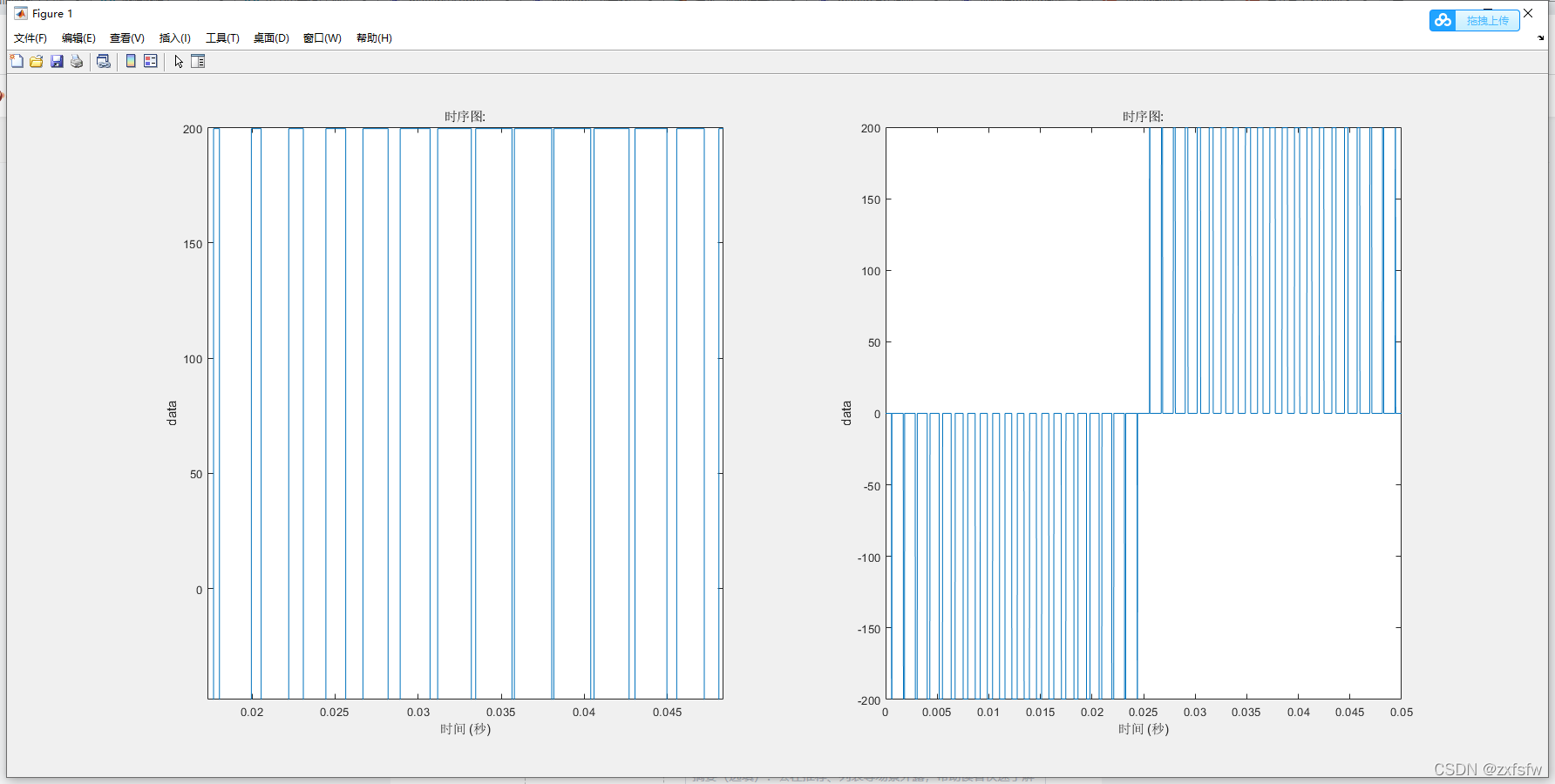
Task: Open a file using the folder icon
Action: pyautogui.click(x=37, y=61)
